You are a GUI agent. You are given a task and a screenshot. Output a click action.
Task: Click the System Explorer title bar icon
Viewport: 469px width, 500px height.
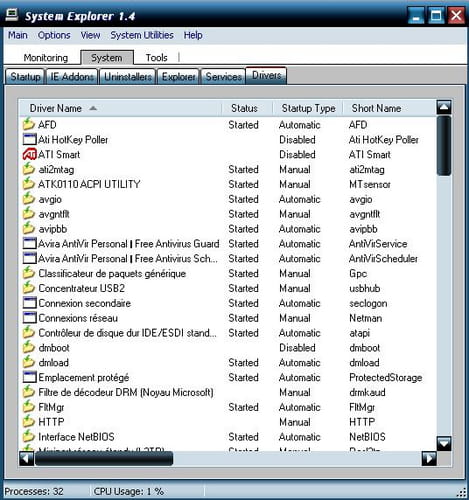[x=12, y=15]
